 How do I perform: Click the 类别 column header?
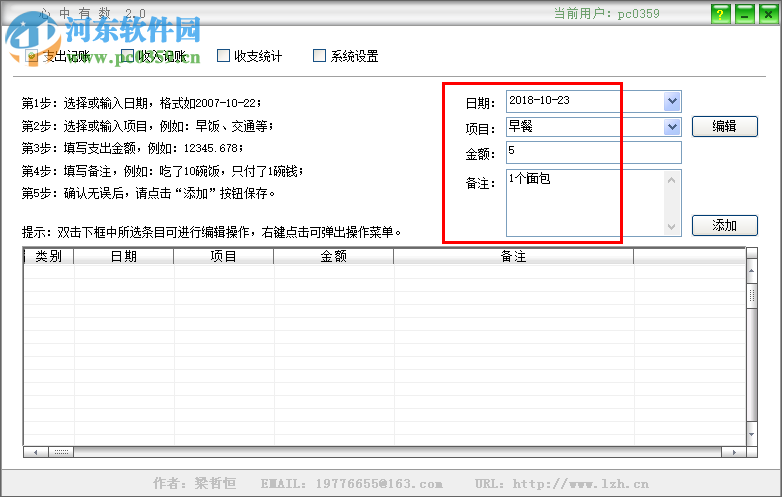[48, 256]
